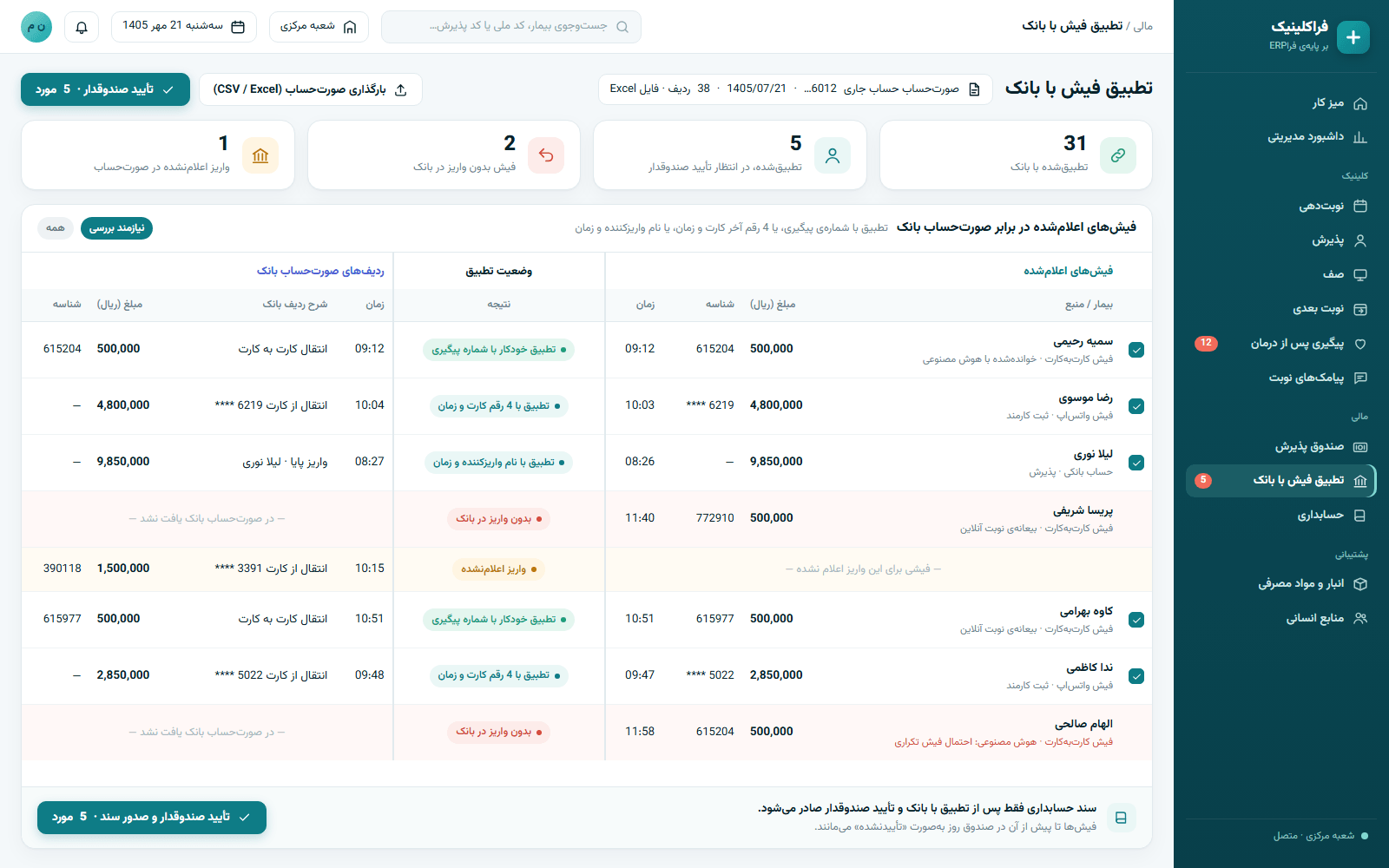1389x868 pixels.
Task: Click the Faraclinic plus logo icon
Action: pyautogui.click(x=1353, y=37)
